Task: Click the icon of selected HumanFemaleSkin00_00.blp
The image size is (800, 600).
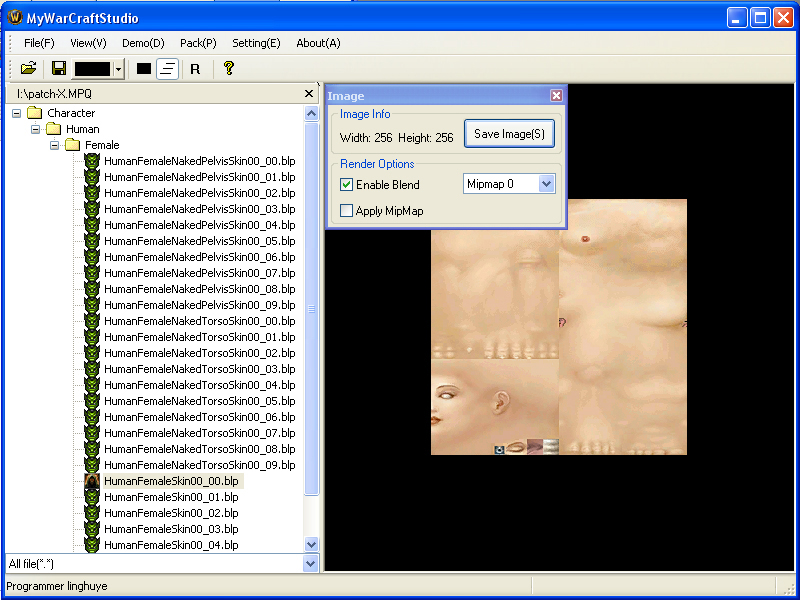Action: [x=92, y=481]
